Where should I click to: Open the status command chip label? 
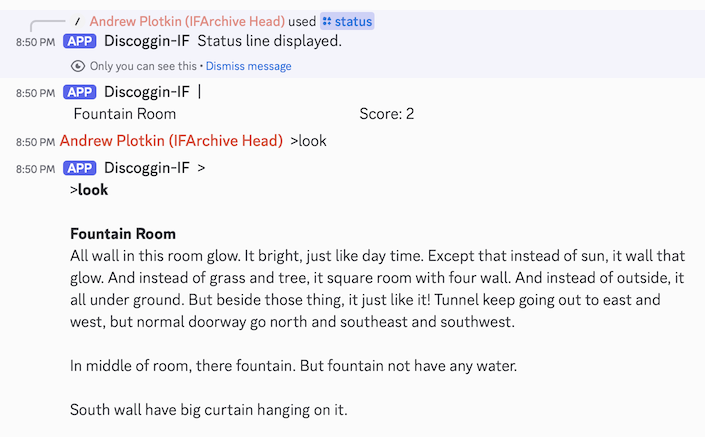[x=353, y=21]
